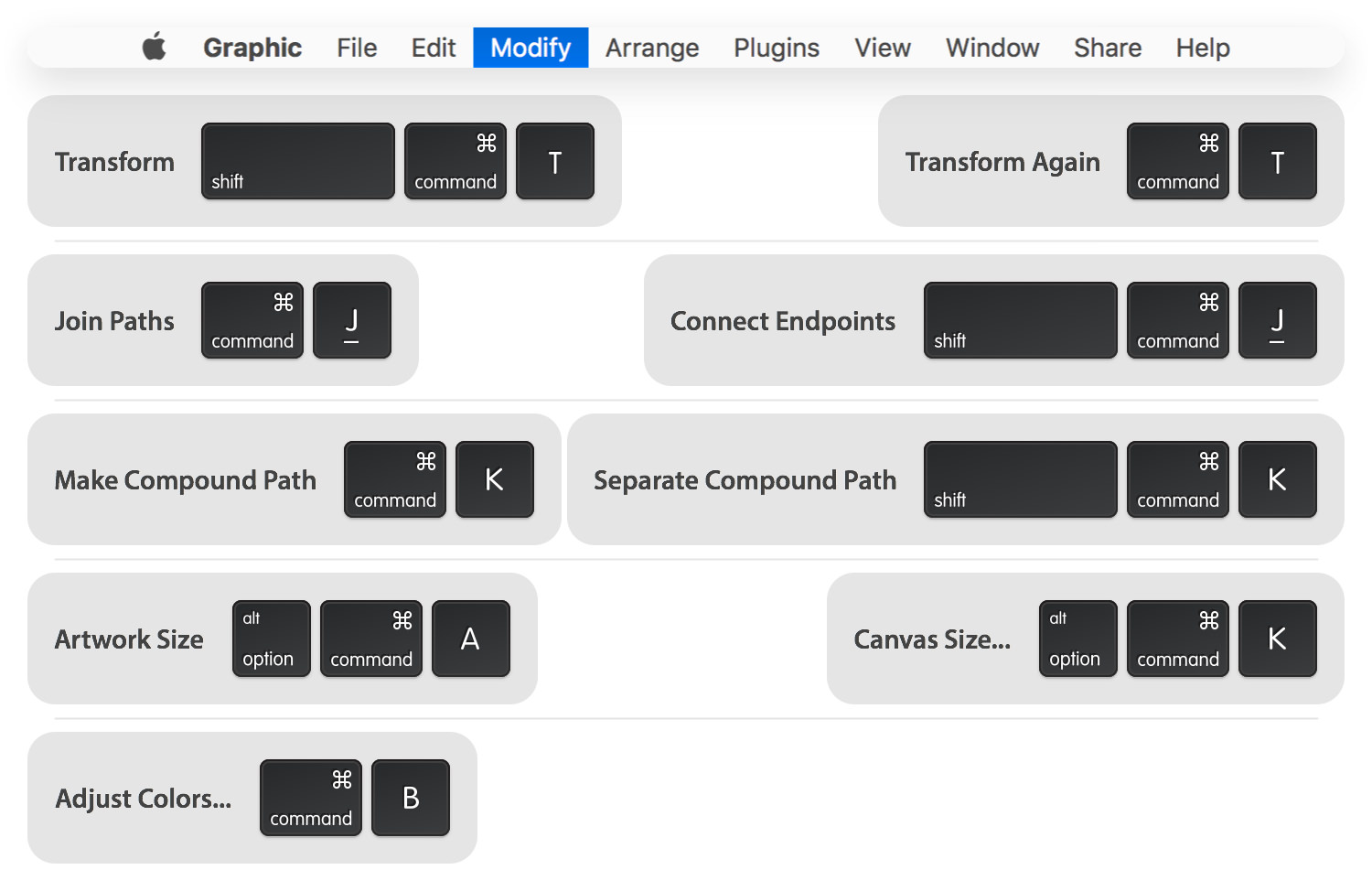
Task: Click the B key in Adjust Colors
Action: point(411,799)
